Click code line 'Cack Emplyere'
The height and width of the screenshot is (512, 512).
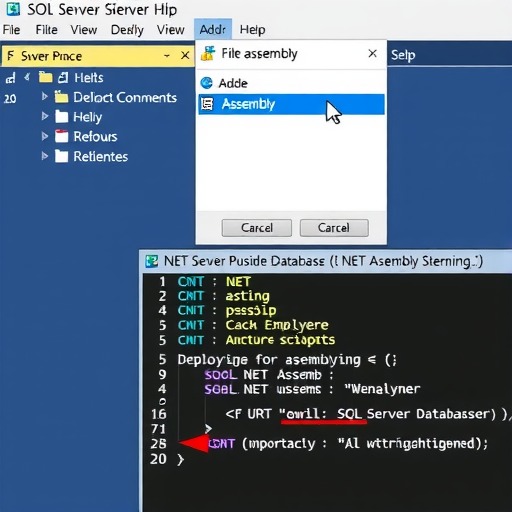click(x=277, y=325)
